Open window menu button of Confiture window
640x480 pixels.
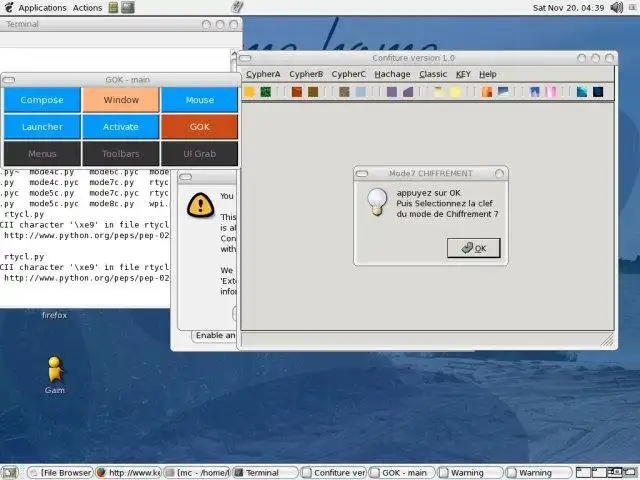(x=245, y=58)
